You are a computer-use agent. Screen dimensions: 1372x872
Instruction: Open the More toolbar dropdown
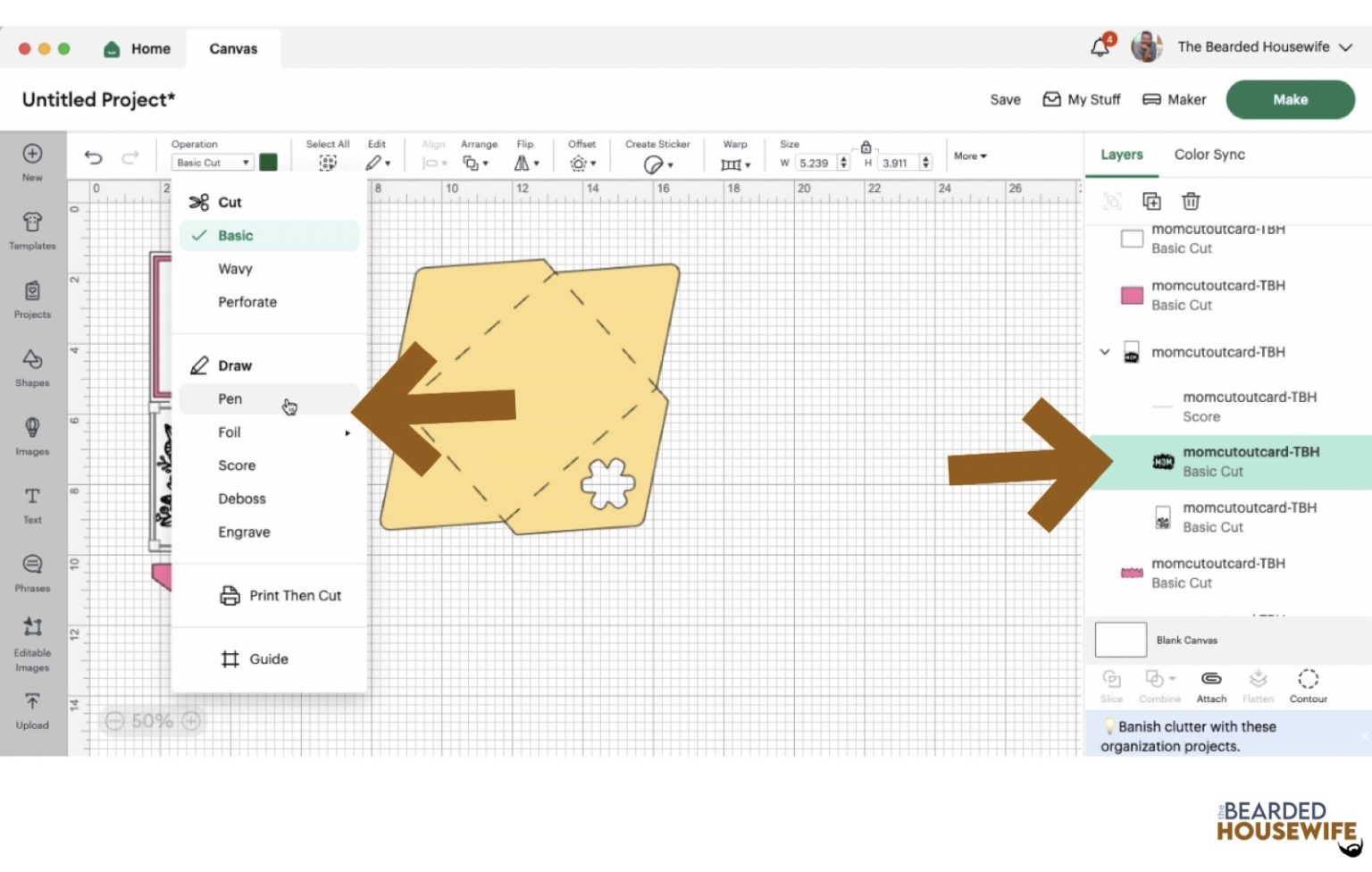point(970,156)
